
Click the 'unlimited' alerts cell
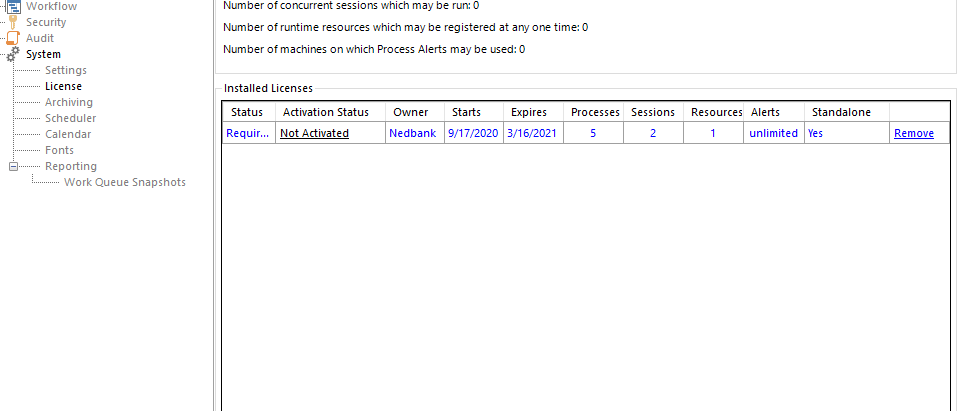tap(774, 133)
